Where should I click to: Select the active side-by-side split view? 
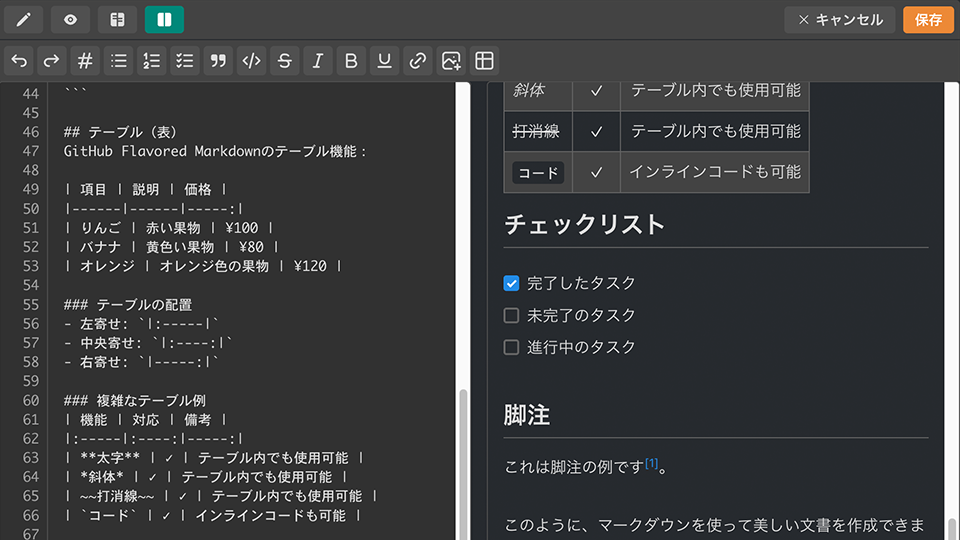[x=164, y=20]
